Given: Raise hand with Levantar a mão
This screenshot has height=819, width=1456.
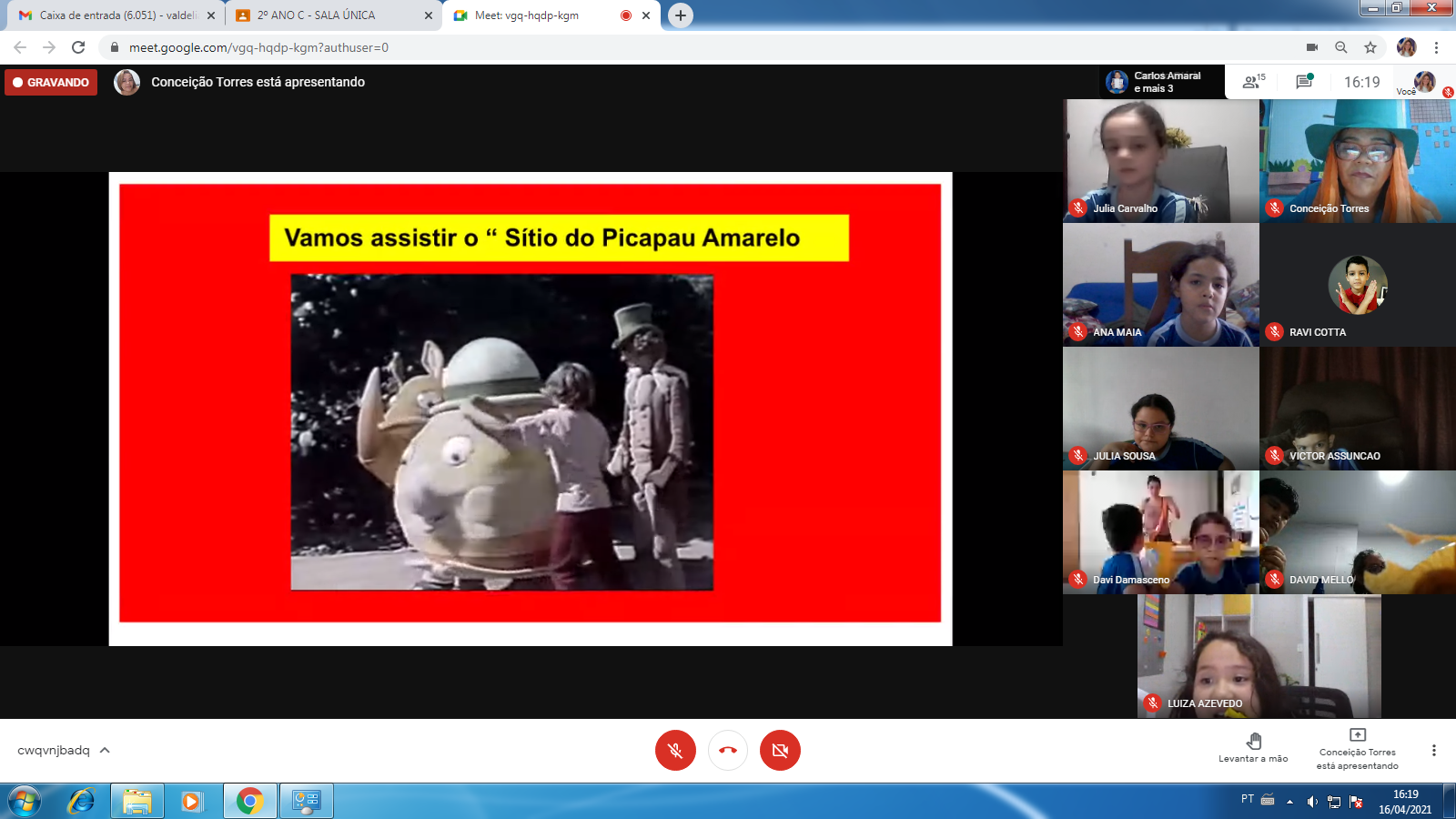Looking at the screenshot, I should [1253, 747].
